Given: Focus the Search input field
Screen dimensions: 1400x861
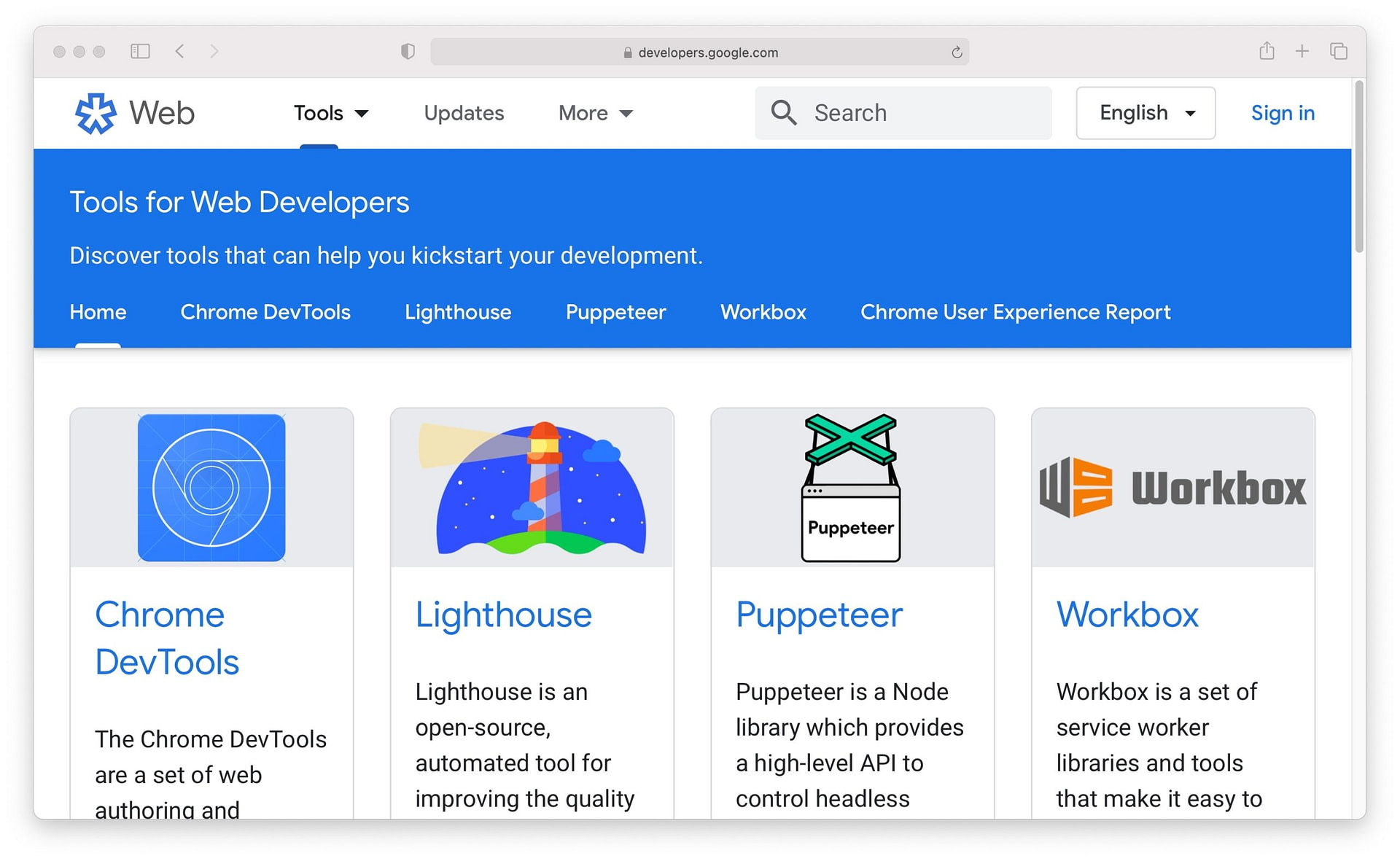Looking at the screenshot, I should pos(903,113).
